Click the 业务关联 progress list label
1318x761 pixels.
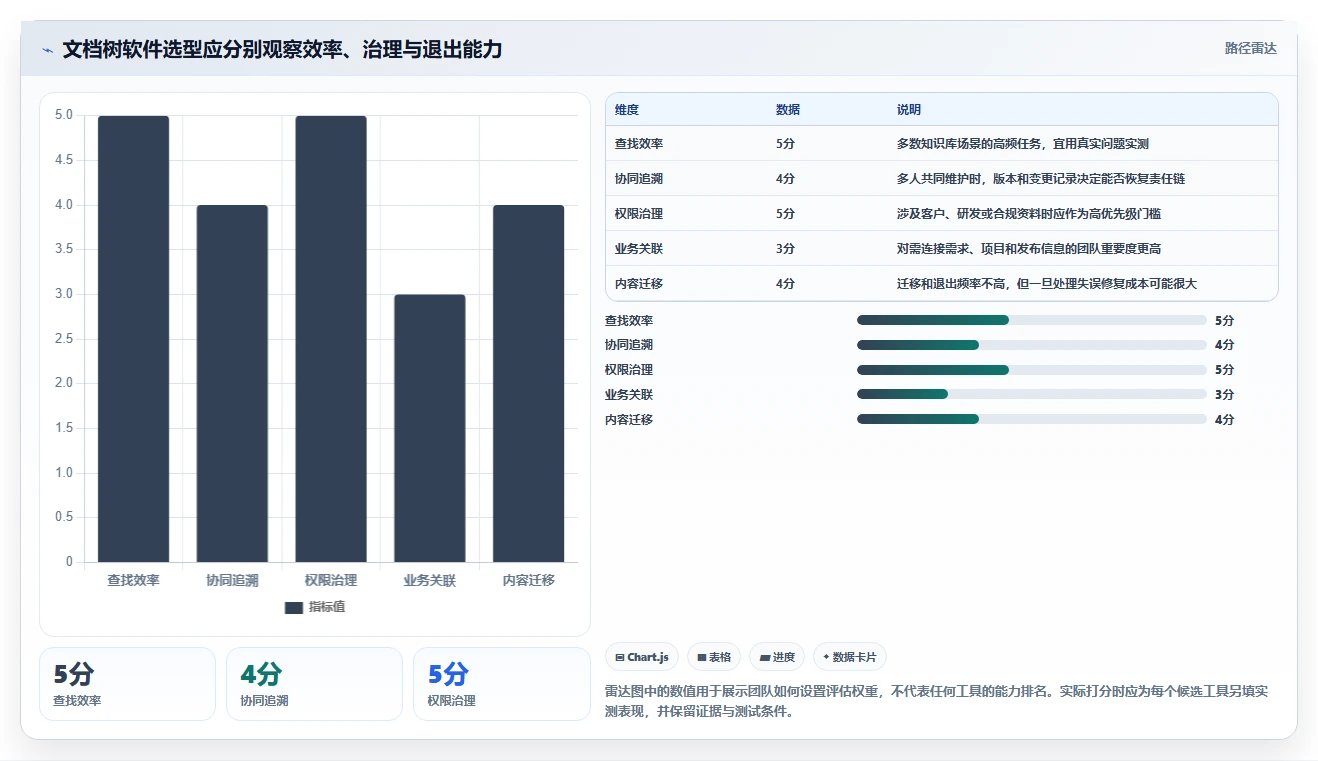pyautogui.click(x=629, y=394)
